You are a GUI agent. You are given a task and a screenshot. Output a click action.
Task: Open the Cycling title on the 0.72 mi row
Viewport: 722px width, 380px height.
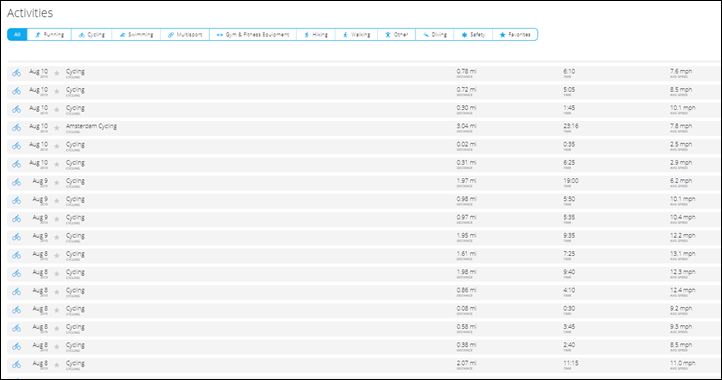tap(75, 90)
